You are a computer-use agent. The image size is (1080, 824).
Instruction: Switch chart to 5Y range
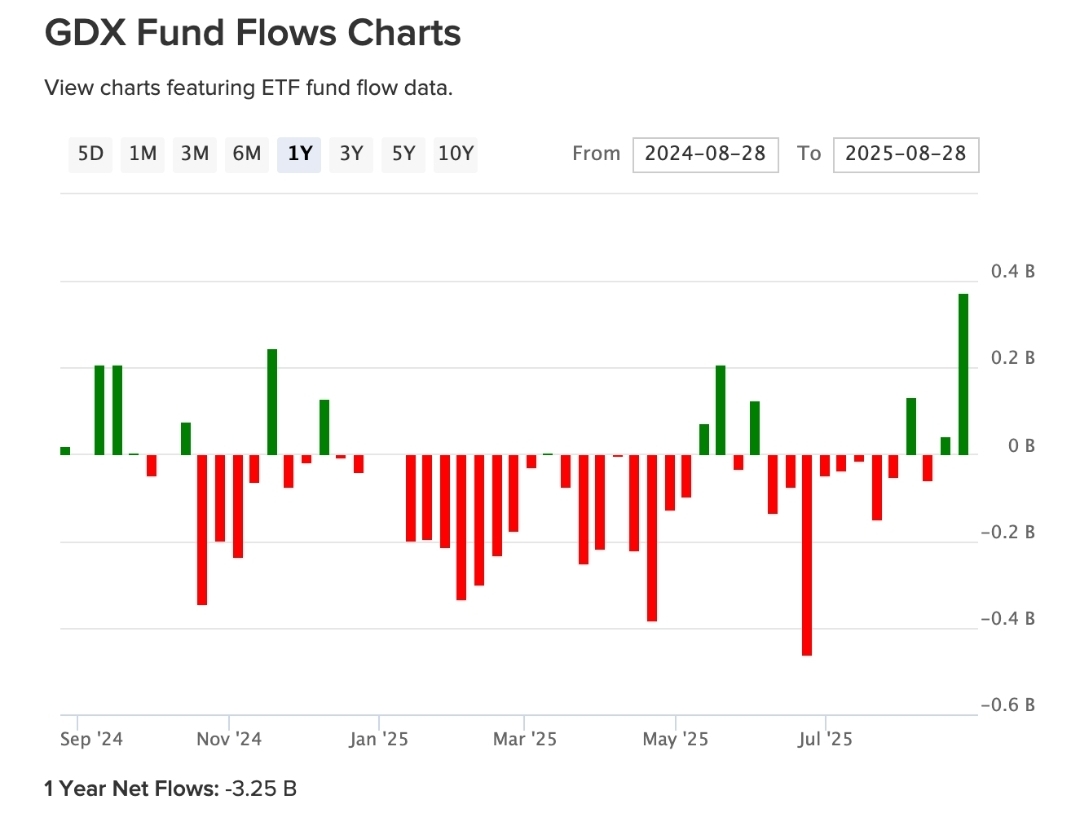coord(403,154)
